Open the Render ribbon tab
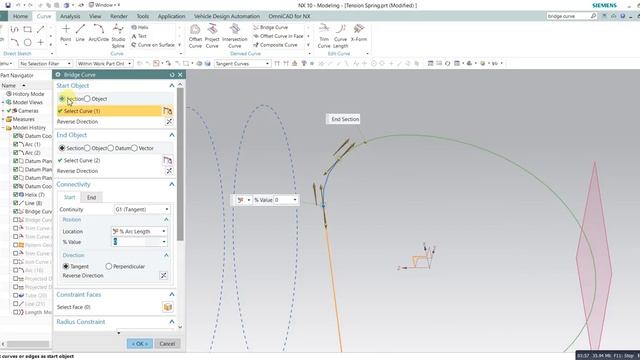This screenshot has width=640, height=360. coord(119,16)
